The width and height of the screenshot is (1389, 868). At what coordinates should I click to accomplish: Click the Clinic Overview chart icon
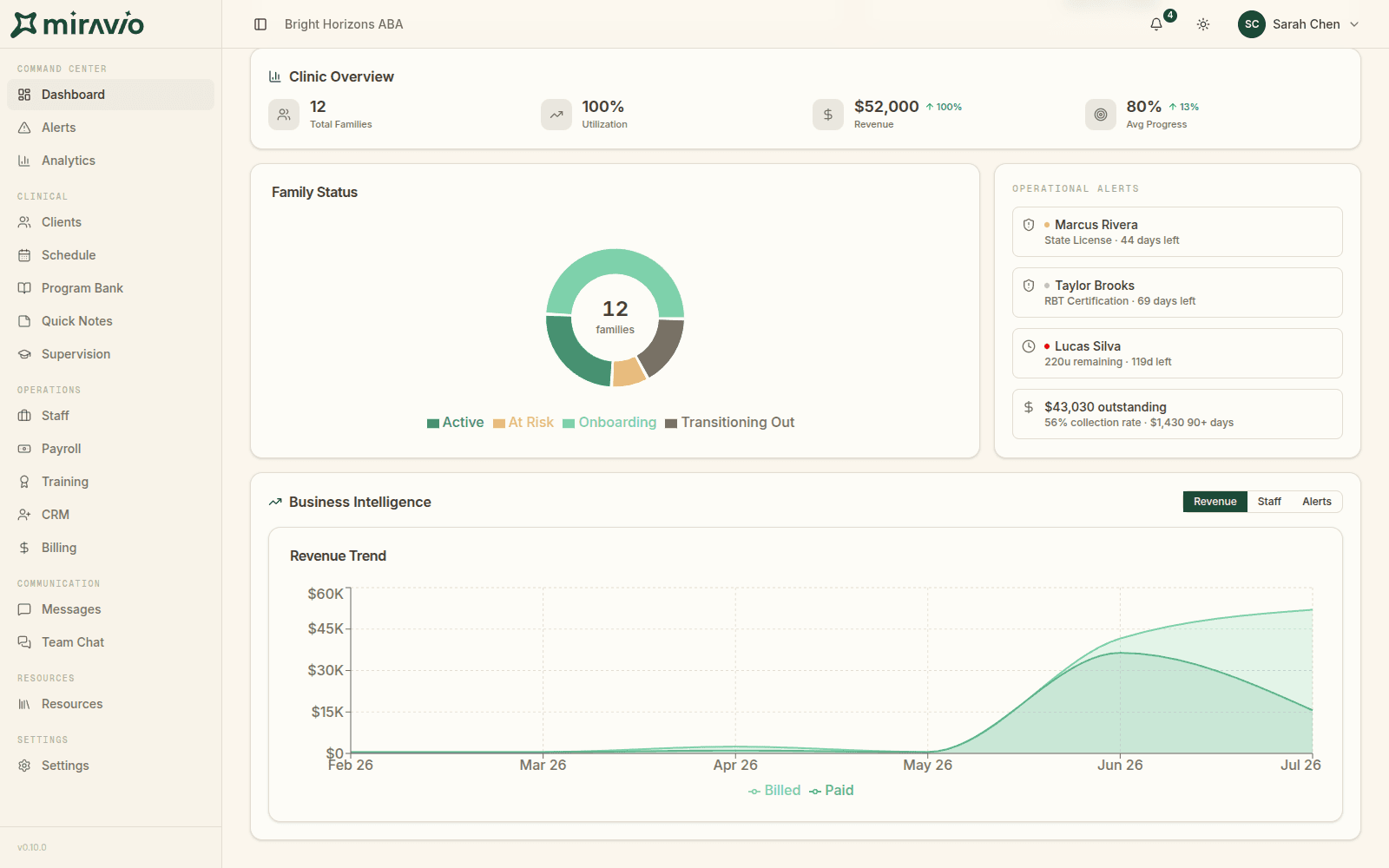tap(275, 76)
